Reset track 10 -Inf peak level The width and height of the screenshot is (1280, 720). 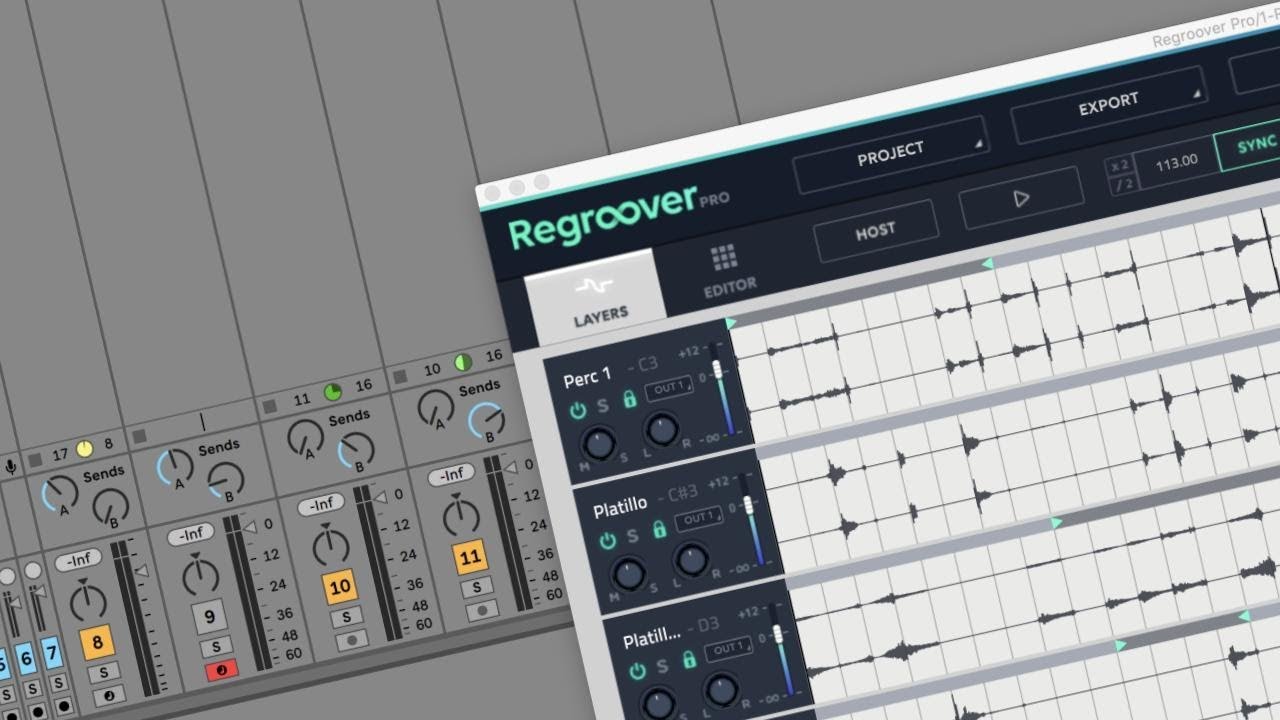[x=322, y=504]
